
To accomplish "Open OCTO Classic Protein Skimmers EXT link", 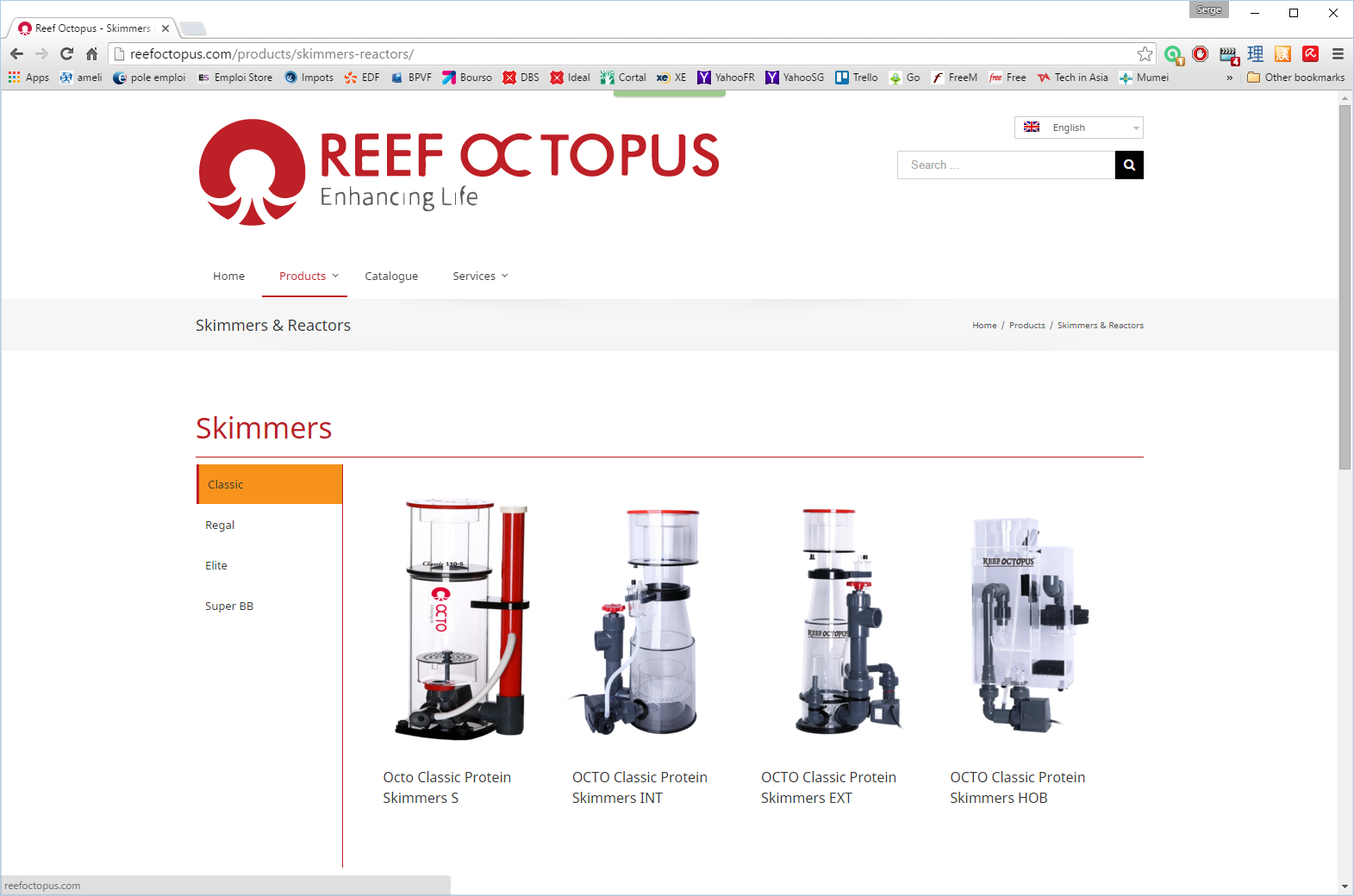I will point(828,787).
